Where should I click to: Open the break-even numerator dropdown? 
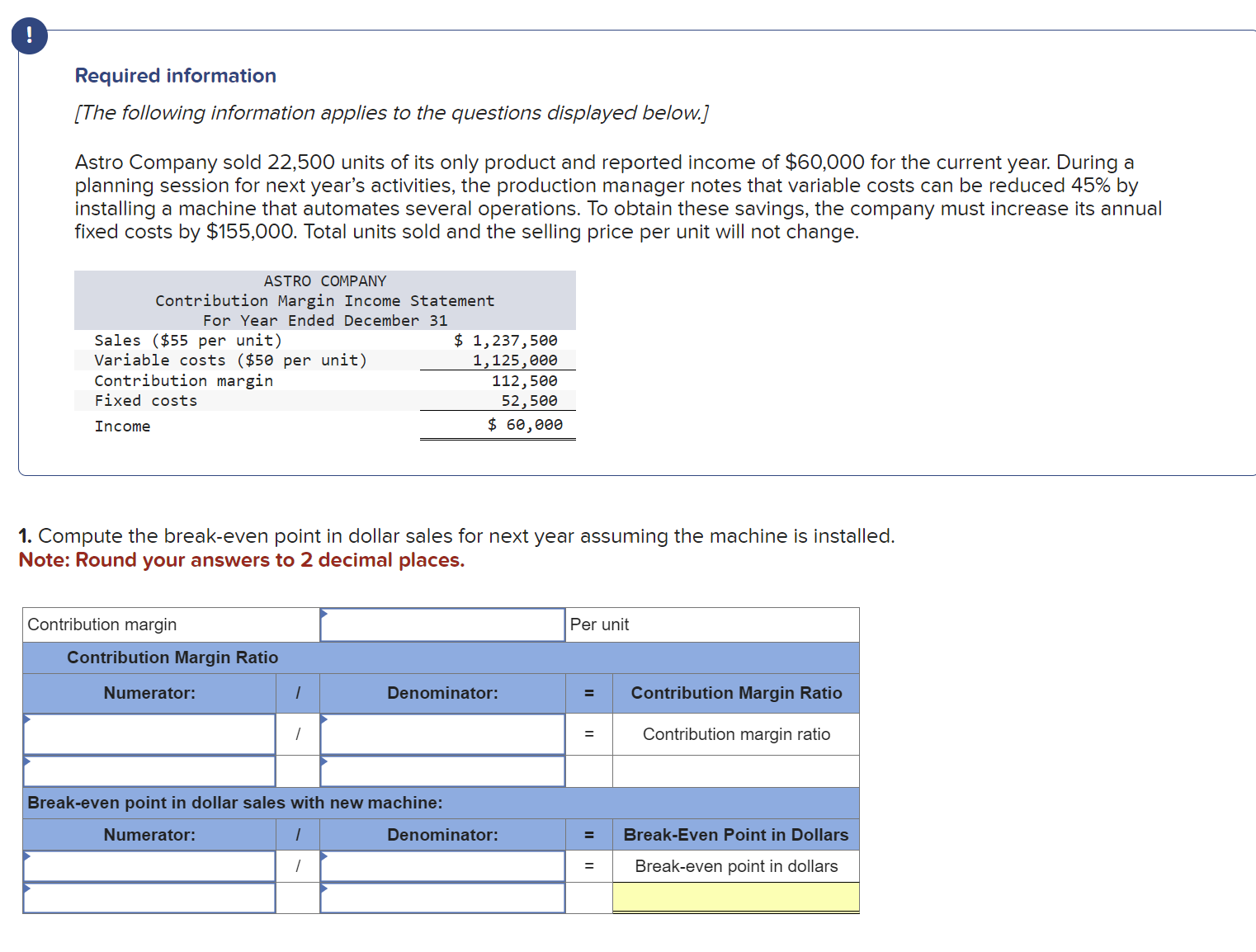point(149,866)
